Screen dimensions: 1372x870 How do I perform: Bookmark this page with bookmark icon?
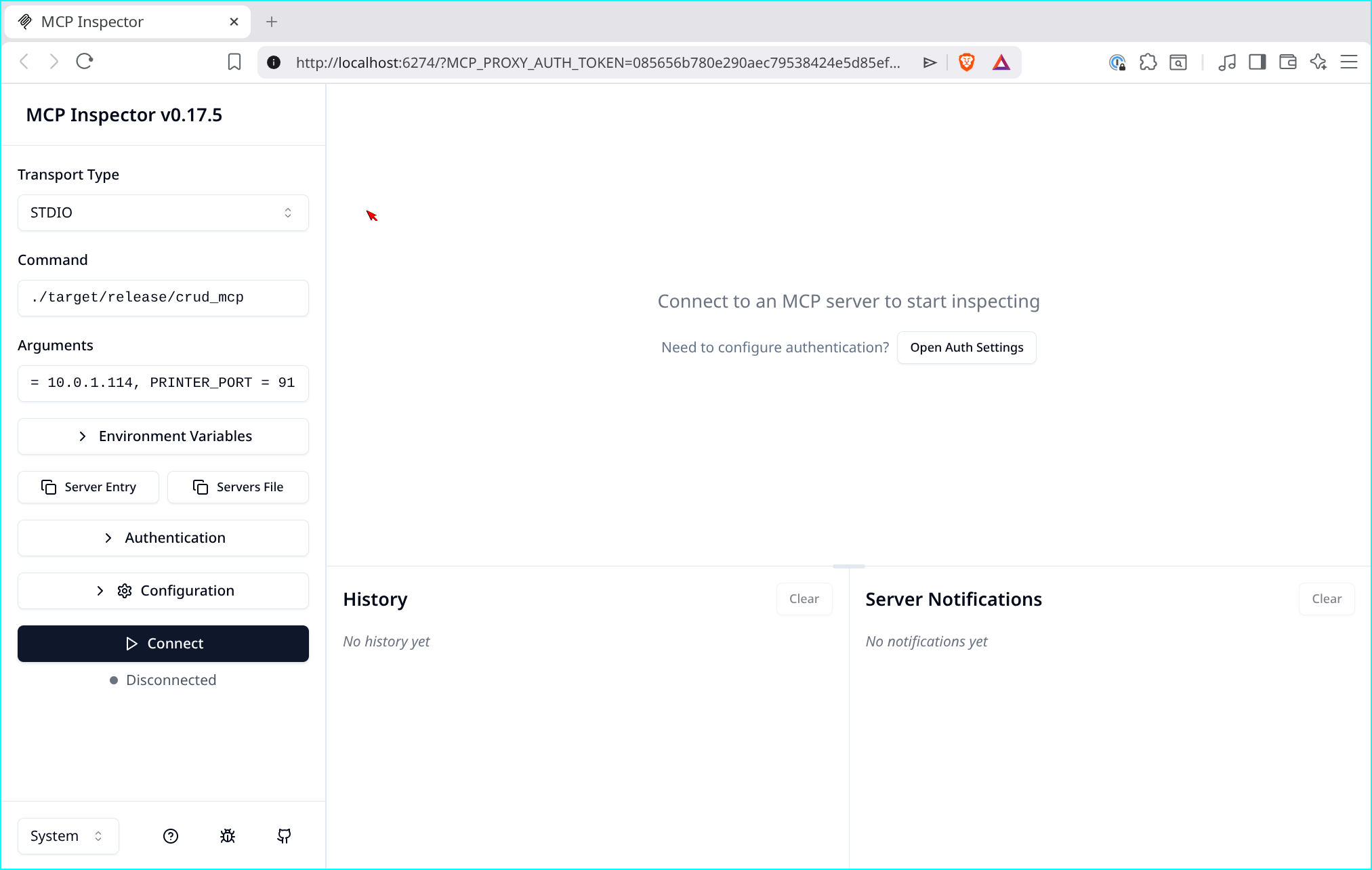click(234, 62)
